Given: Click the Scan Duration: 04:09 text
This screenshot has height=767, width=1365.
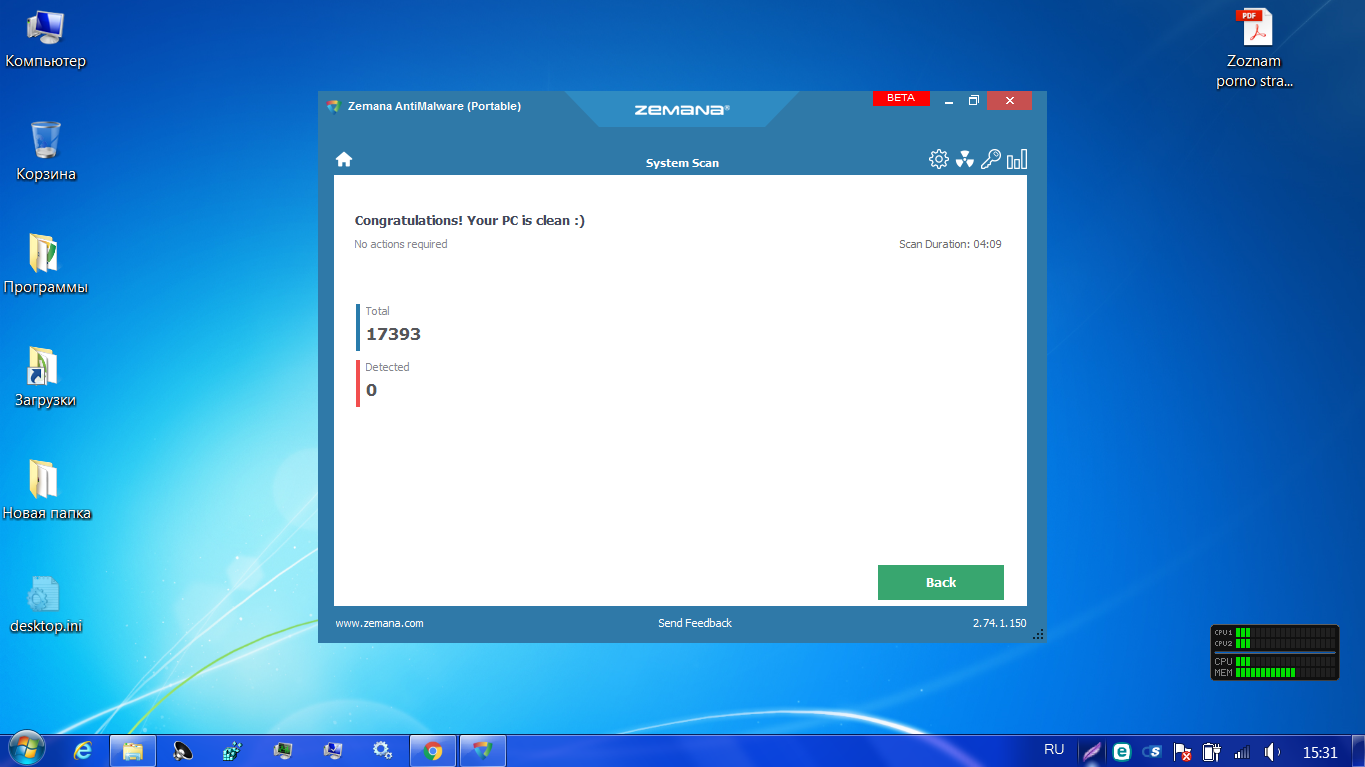Looking at the screenshot, I should click(x=950, y=244).
